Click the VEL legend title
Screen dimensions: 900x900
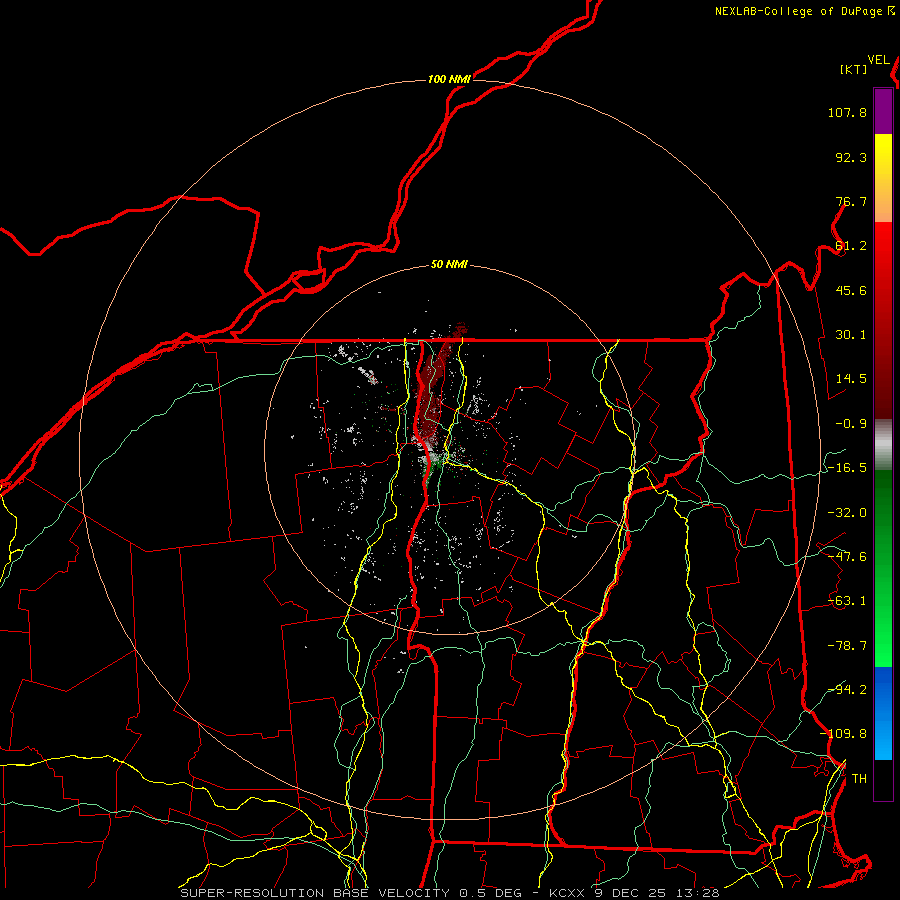point(878,60)
